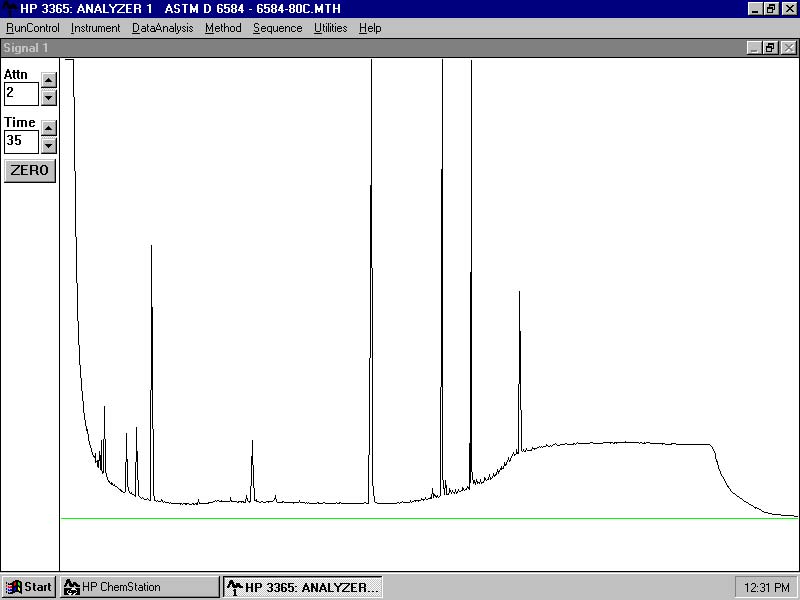
Task: Open the Sequence menu
Action: tap(278, 28)
